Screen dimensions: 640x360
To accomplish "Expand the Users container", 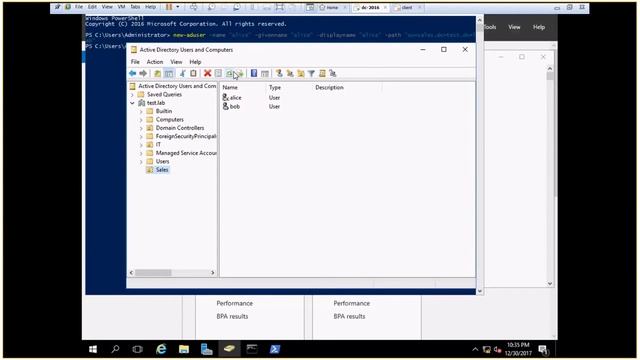I will [x=141, y=162].
